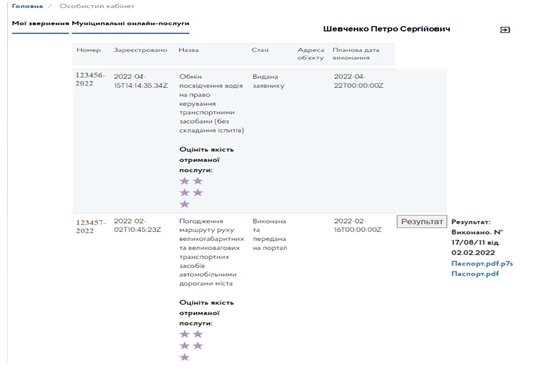This screenshot has height=370, width=540.
Task: Click status Видана заявнику
Action: pos(268,81)
